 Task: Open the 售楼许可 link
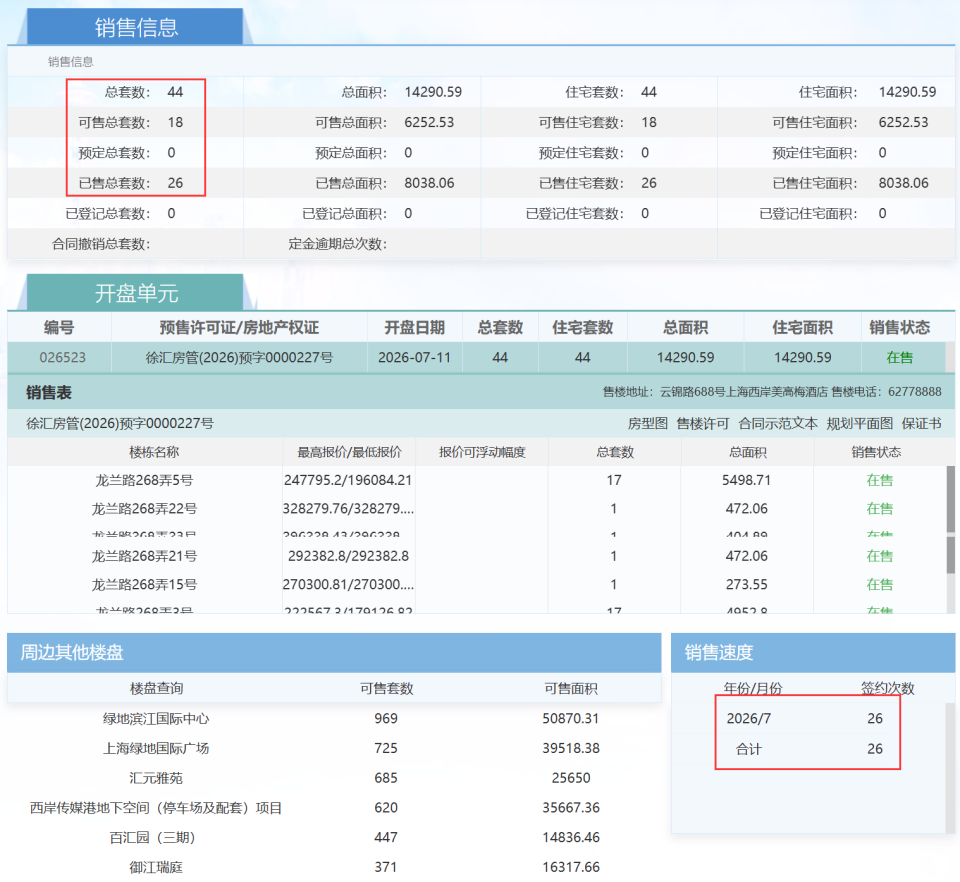point(703,424)
